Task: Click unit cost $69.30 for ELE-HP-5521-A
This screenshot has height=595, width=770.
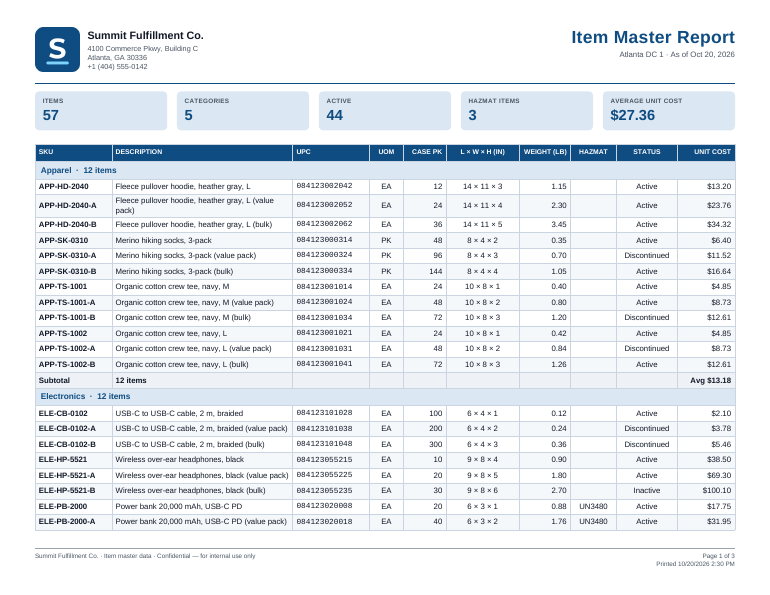Action: pyautogui.click(x=719, y=475)
